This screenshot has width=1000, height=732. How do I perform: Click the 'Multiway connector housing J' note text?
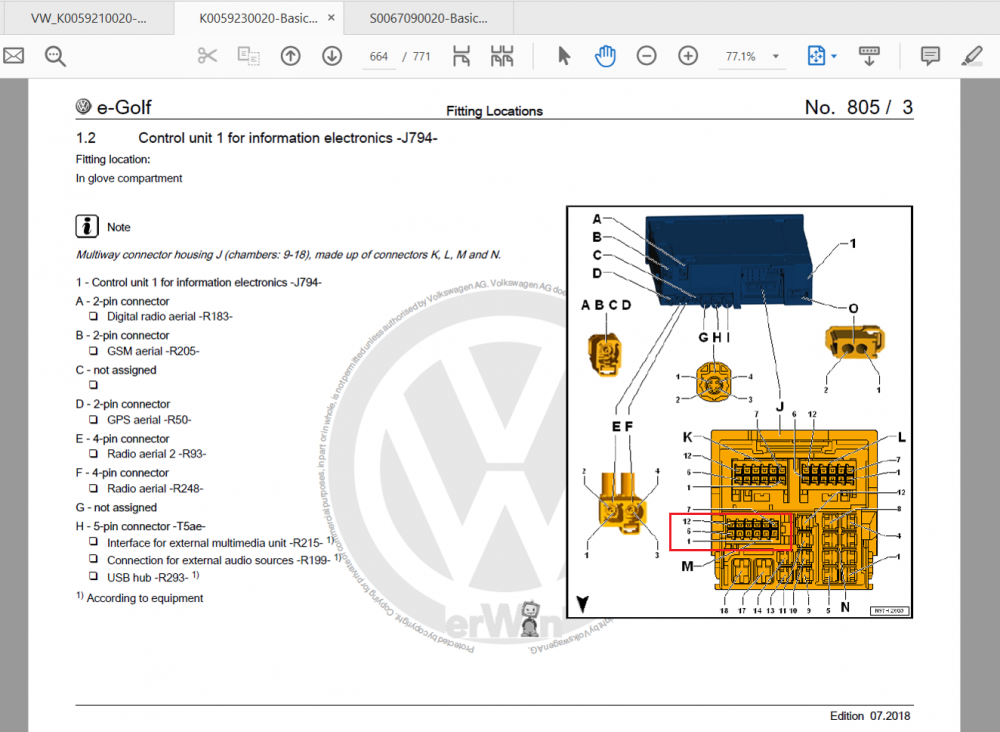pos(288,254)
